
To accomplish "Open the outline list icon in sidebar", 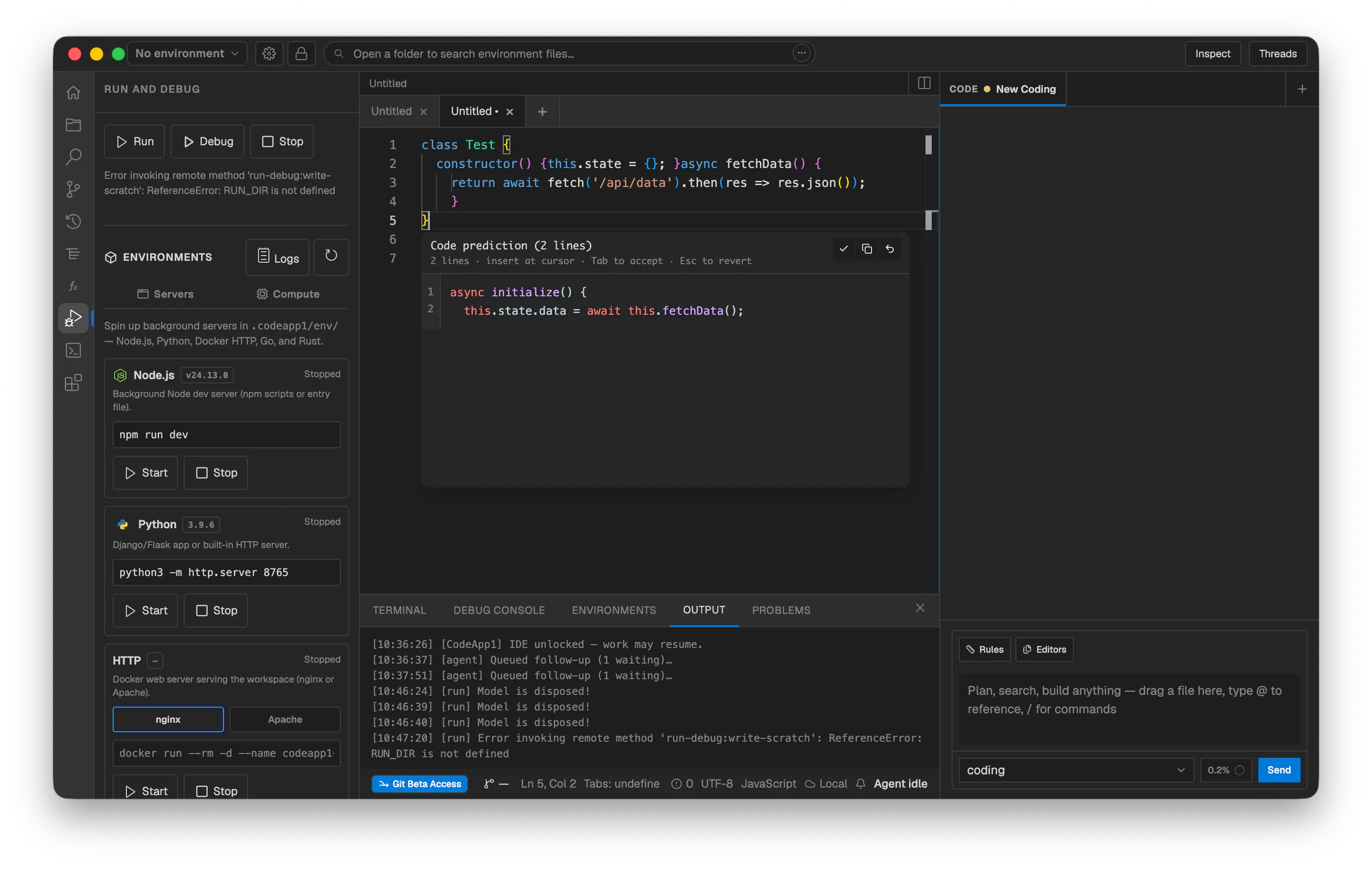I will tap(73, 253).
